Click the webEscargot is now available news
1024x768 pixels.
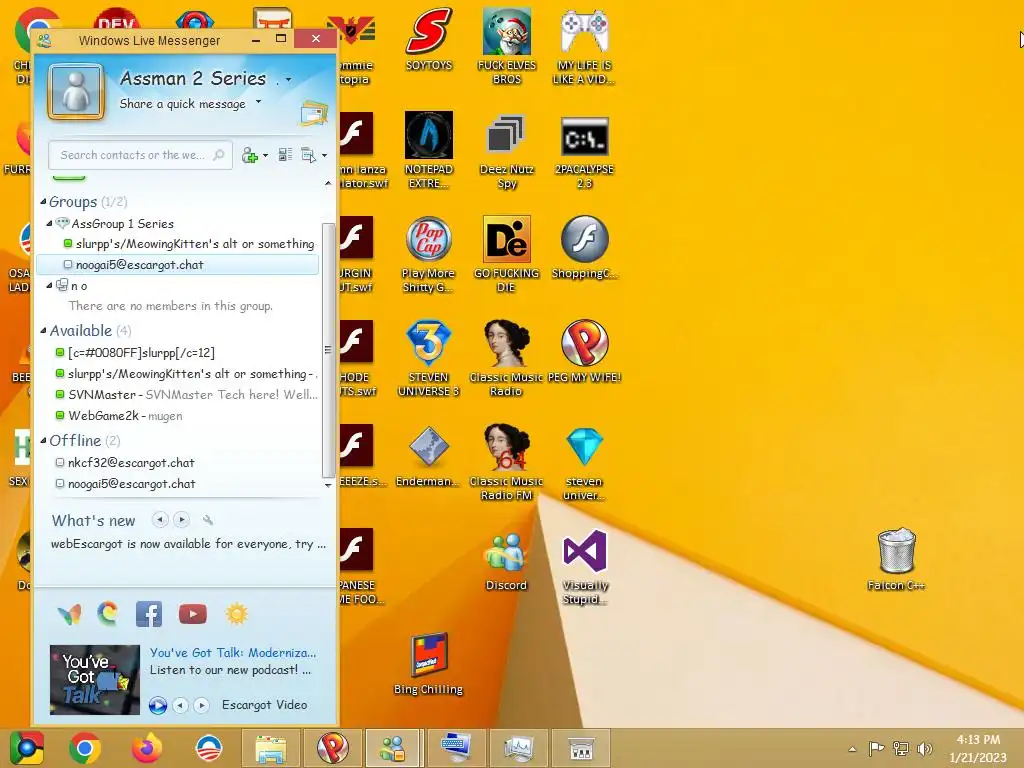tap(188, 544)
